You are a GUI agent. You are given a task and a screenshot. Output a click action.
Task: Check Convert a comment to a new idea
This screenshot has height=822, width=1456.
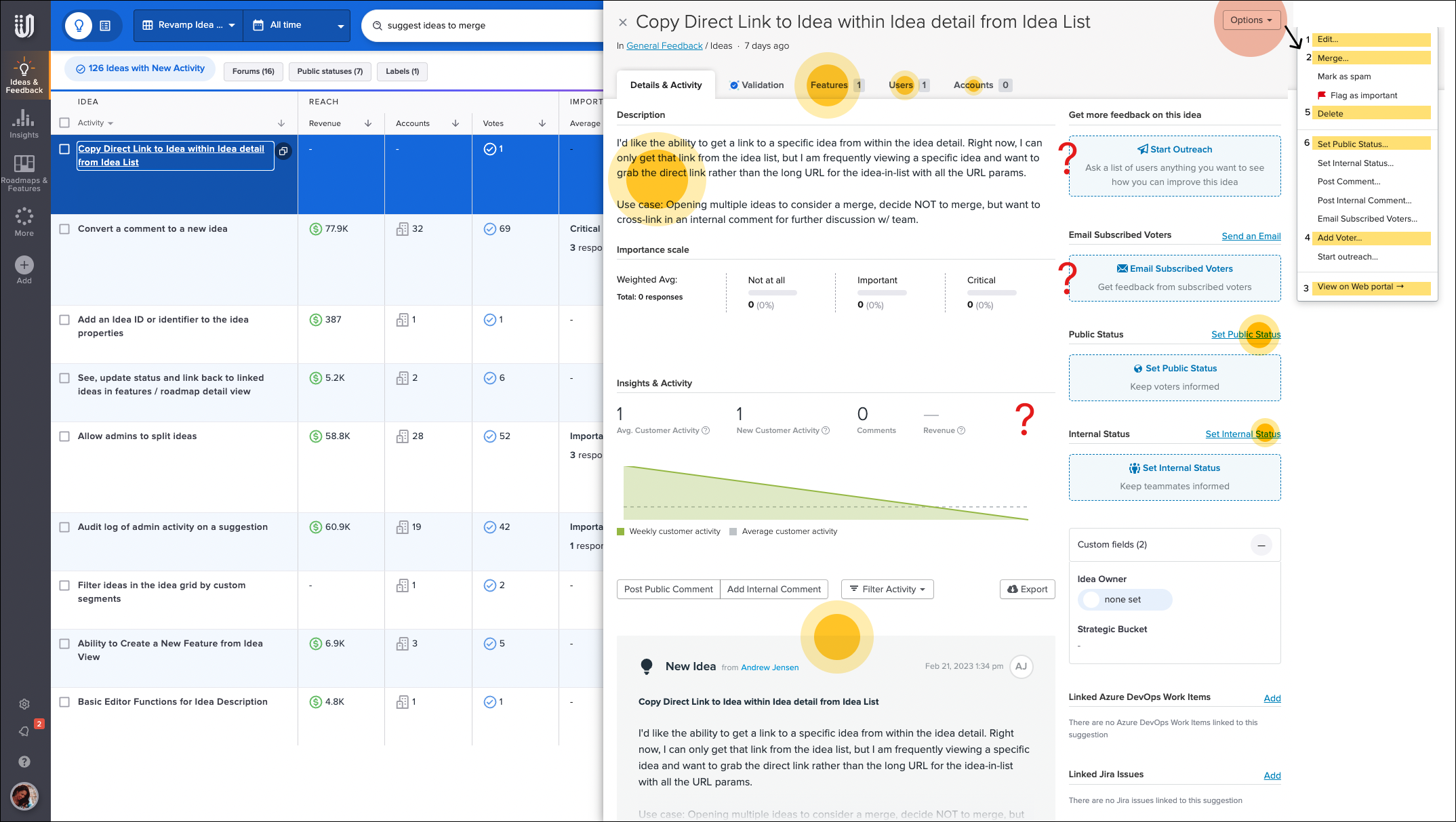coord(64,229)
